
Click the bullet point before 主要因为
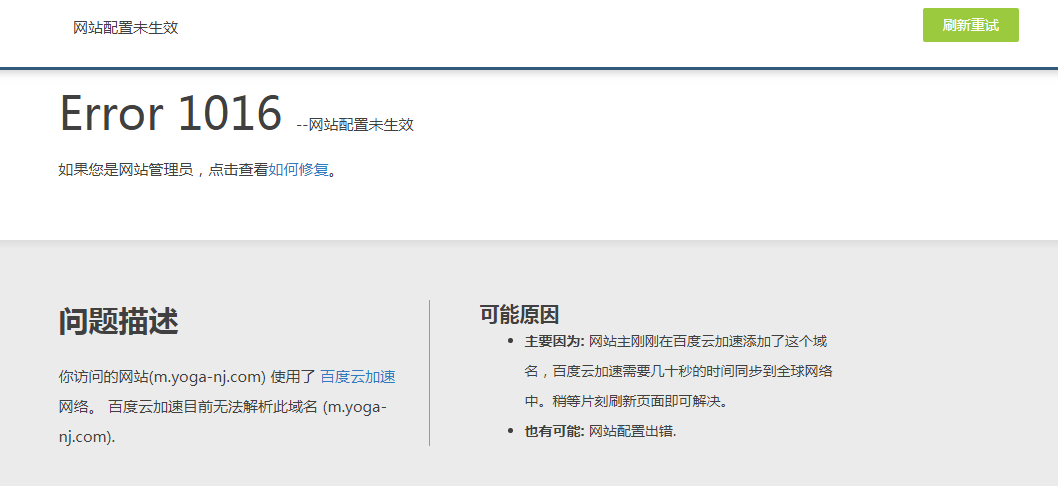point(512,342)
